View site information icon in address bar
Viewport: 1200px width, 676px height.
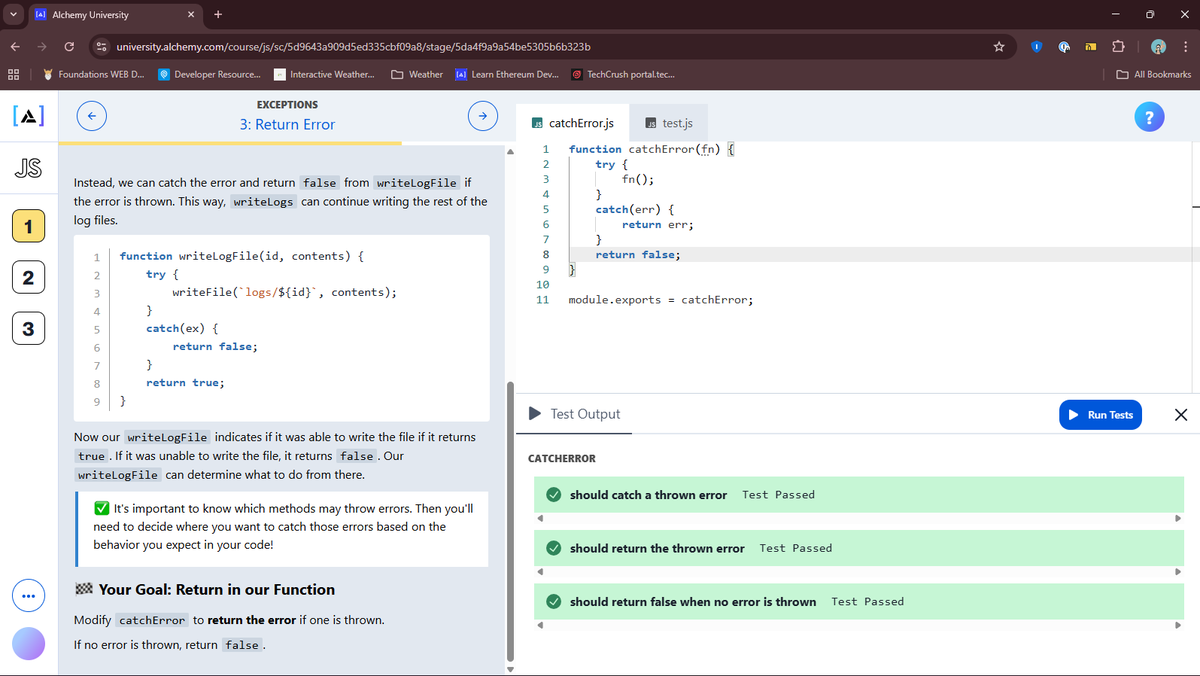[102, 46]
